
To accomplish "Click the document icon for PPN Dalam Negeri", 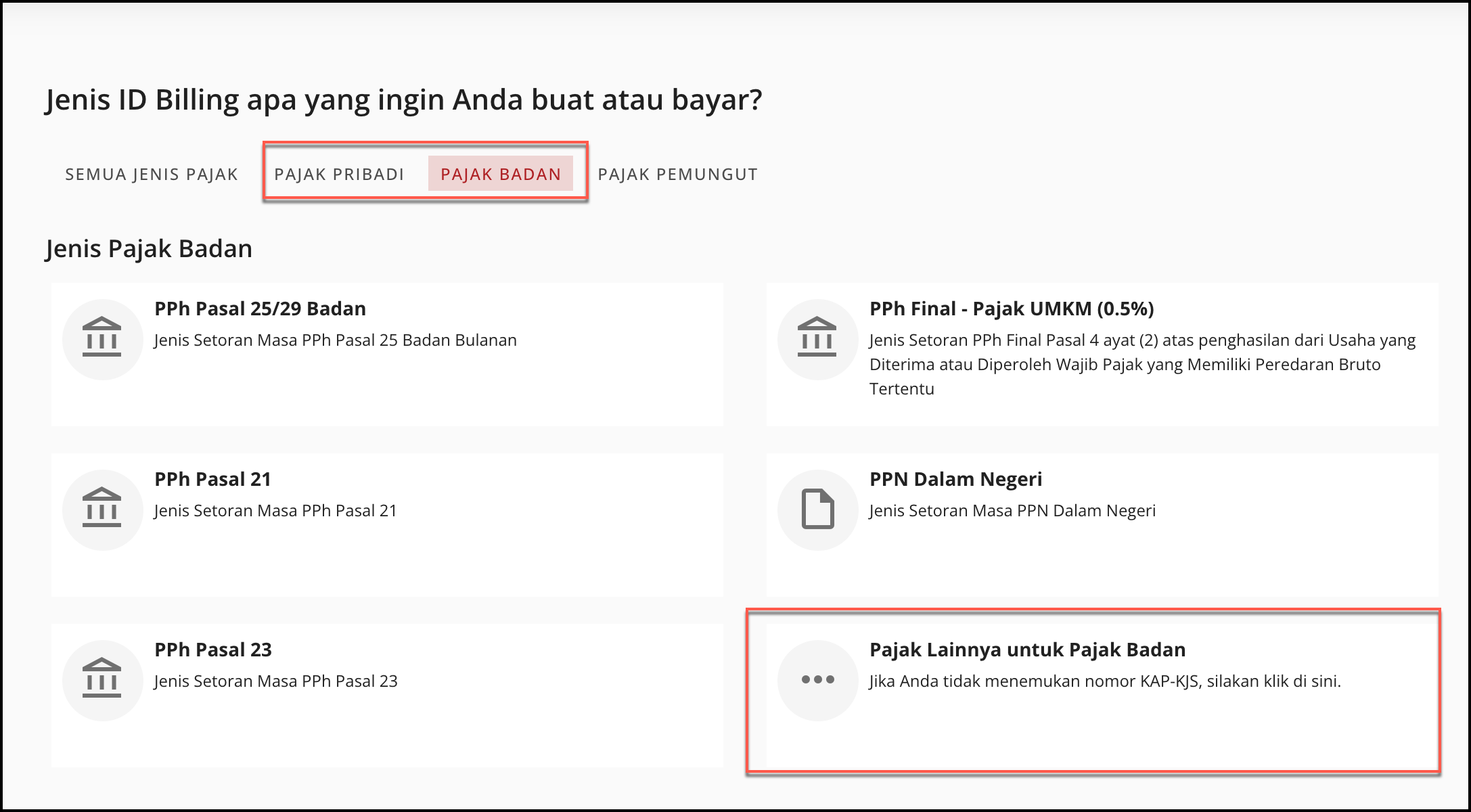I will (817, 510).
